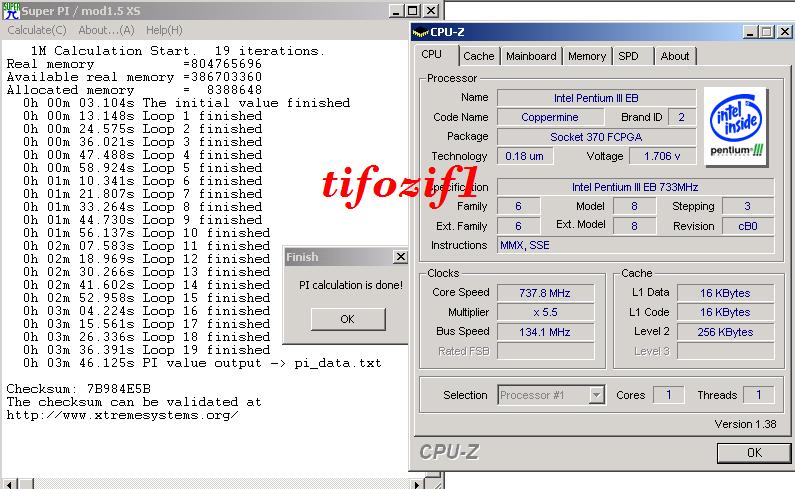Click the 'PI value output -> pi_data.txt' line

click(202, 363)
